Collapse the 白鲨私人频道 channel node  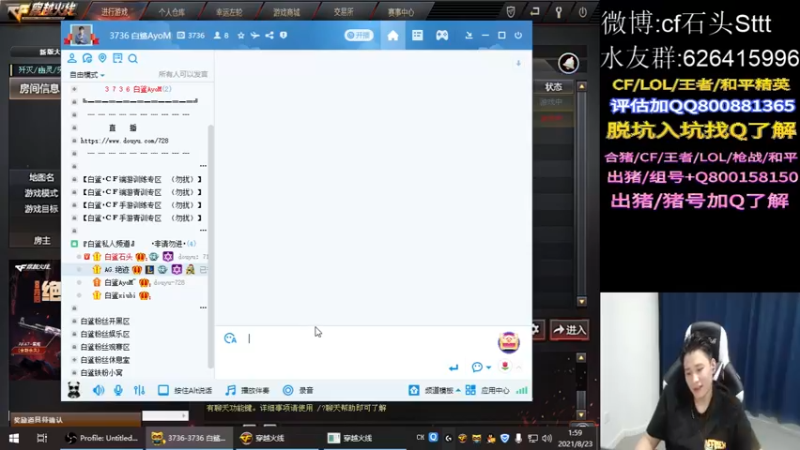(x=74, y=244)
